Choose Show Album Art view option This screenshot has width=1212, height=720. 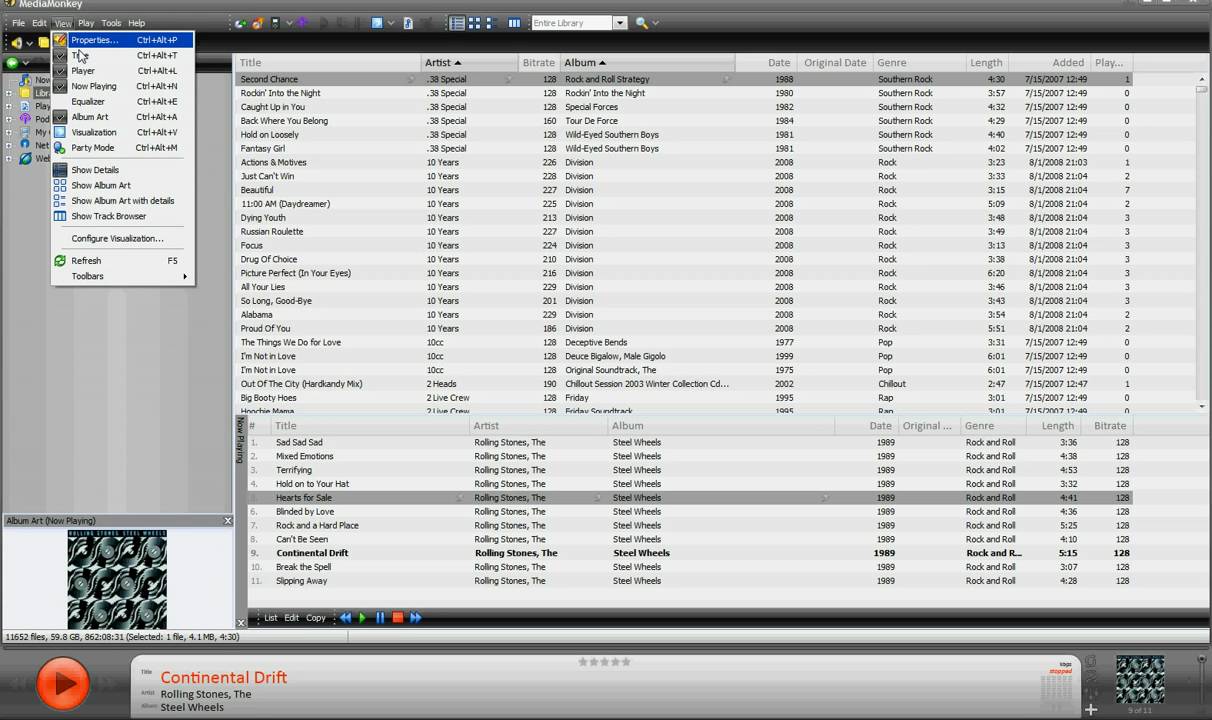tap(122, 185)
